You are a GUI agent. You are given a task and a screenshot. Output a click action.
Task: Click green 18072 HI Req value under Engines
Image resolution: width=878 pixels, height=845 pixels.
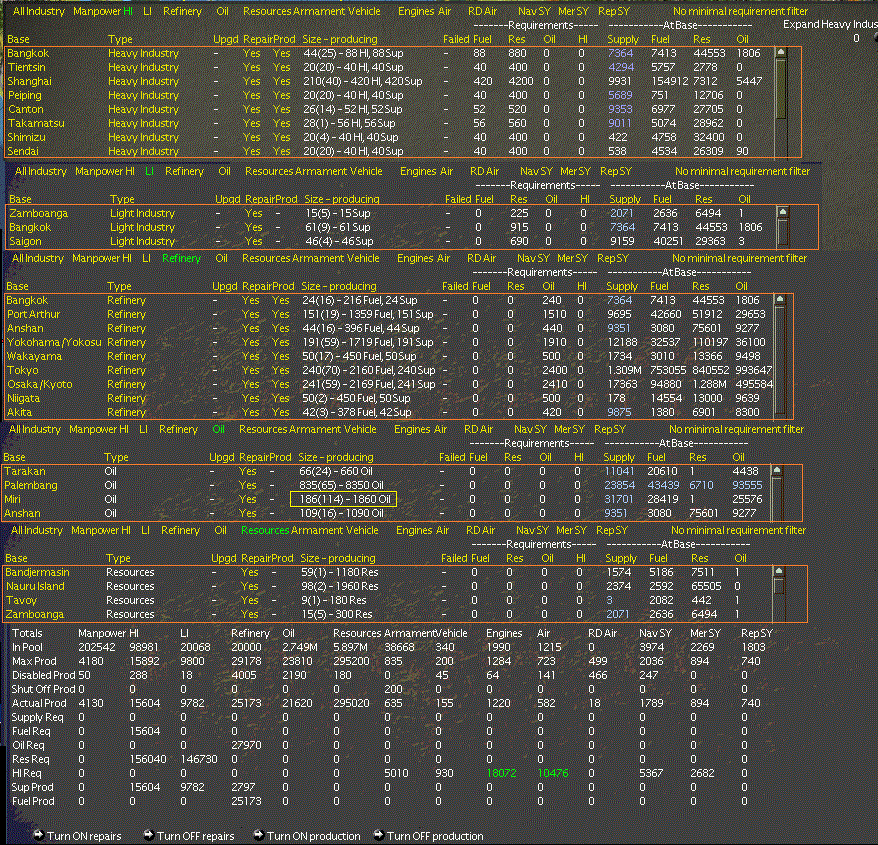501,773
